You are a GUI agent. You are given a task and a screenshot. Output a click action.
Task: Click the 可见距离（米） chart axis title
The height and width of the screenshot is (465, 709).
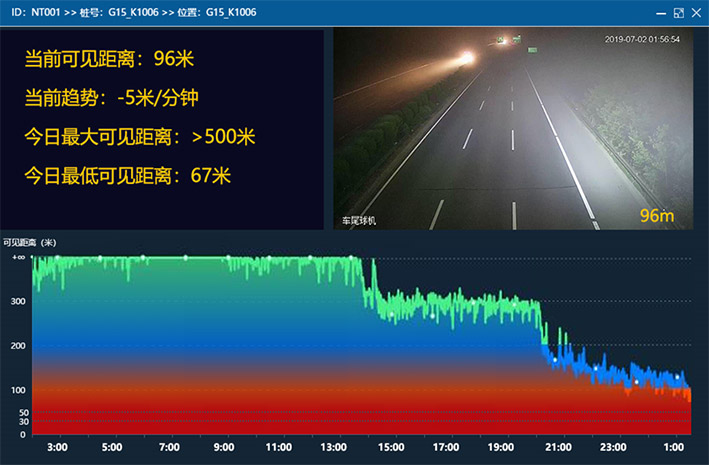click(x=30, y=242)
